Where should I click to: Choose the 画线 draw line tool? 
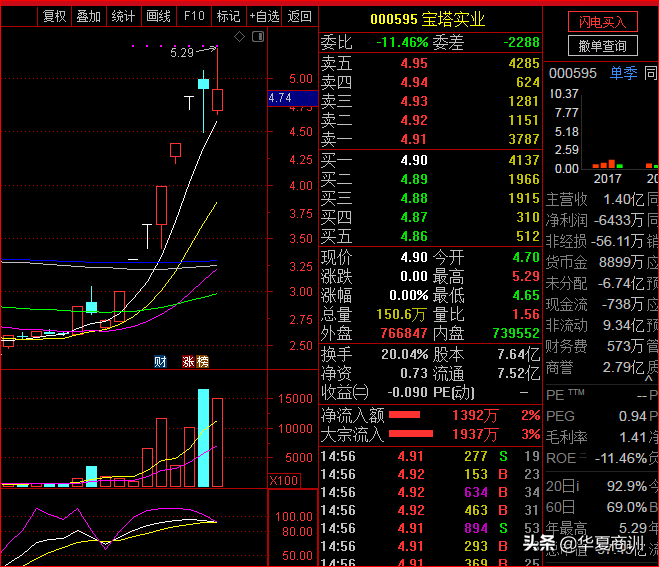pyautogui.click(x=158, y=17)
